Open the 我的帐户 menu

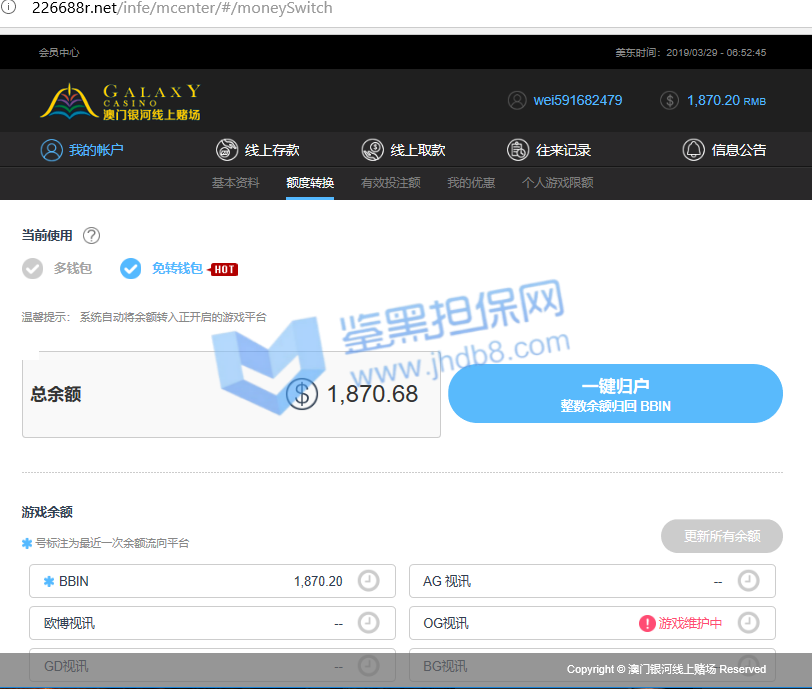tap(82, 150)
